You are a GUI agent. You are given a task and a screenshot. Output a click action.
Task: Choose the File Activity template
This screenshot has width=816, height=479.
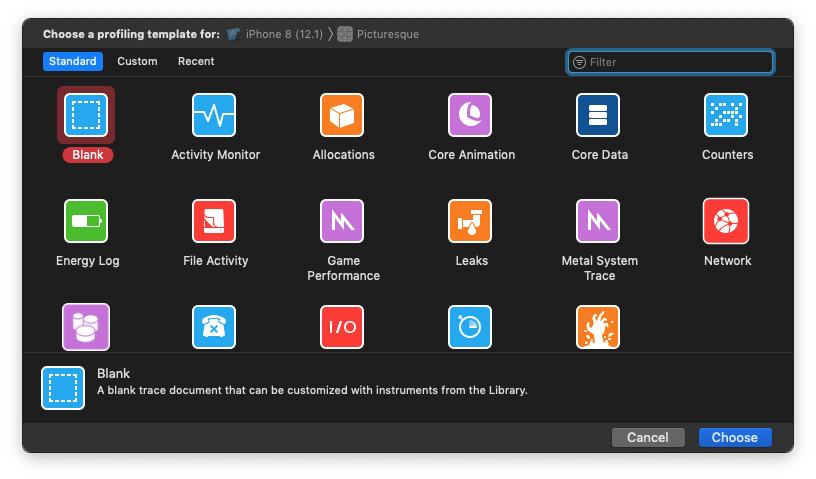click(x=214, y=221)
